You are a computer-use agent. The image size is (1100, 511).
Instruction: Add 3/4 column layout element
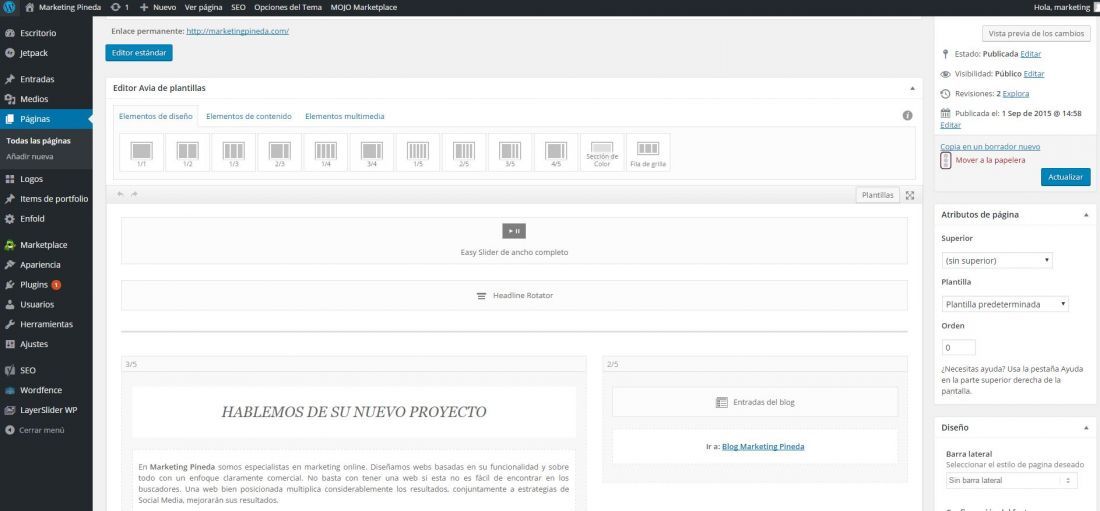tap(372, 152)
